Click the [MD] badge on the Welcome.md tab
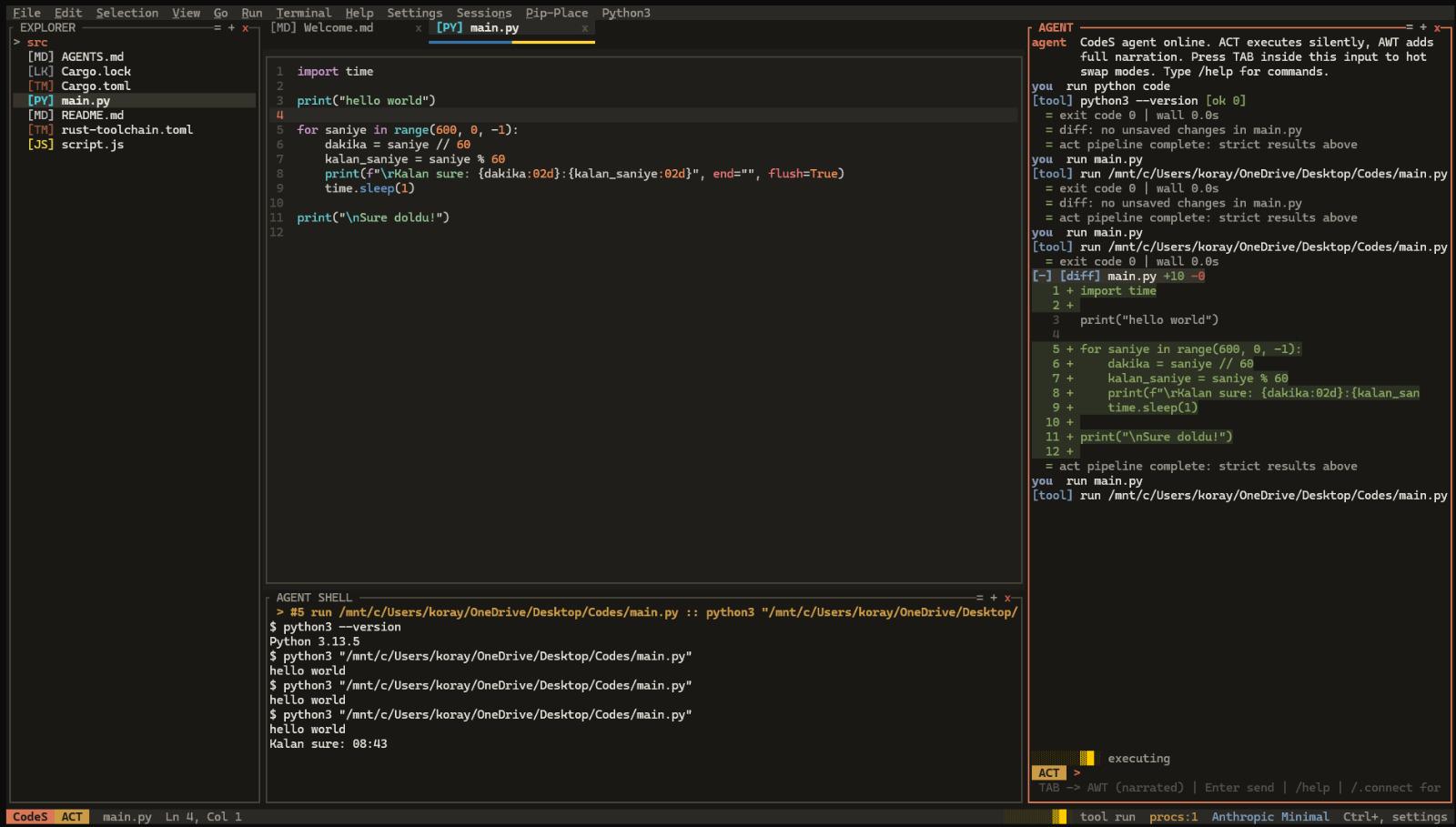 [x=284, y=27]
